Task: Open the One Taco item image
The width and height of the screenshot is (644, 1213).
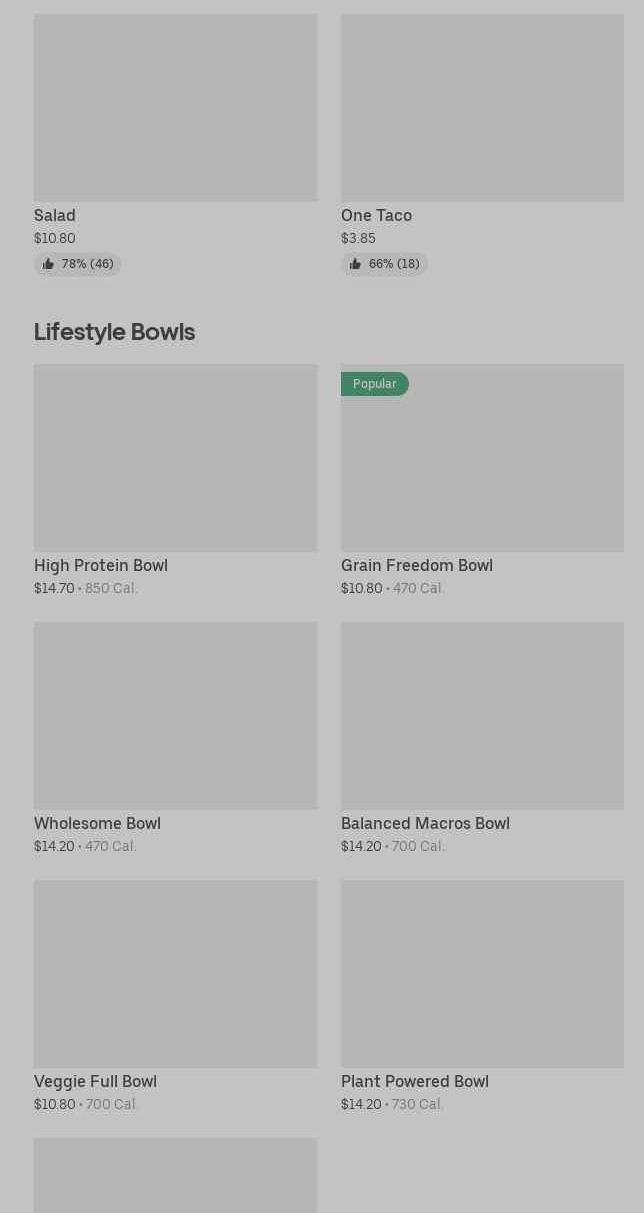Action: [482, 107]
